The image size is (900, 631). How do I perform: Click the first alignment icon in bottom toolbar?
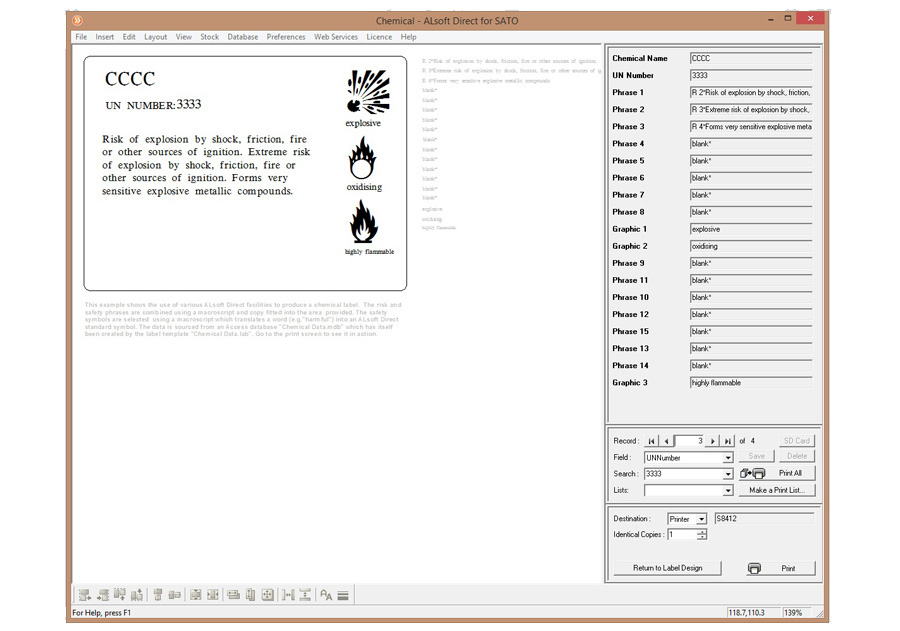85,595
